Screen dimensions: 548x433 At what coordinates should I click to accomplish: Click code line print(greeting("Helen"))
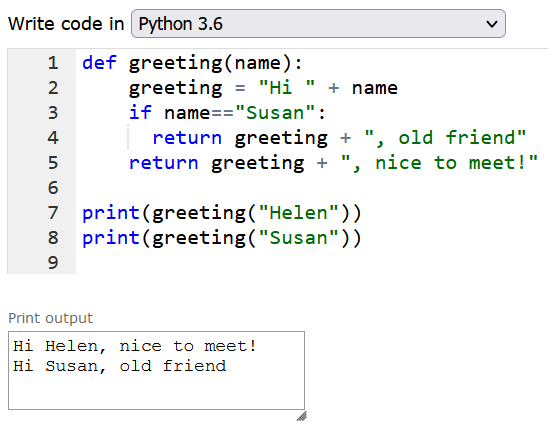[222, 213]
